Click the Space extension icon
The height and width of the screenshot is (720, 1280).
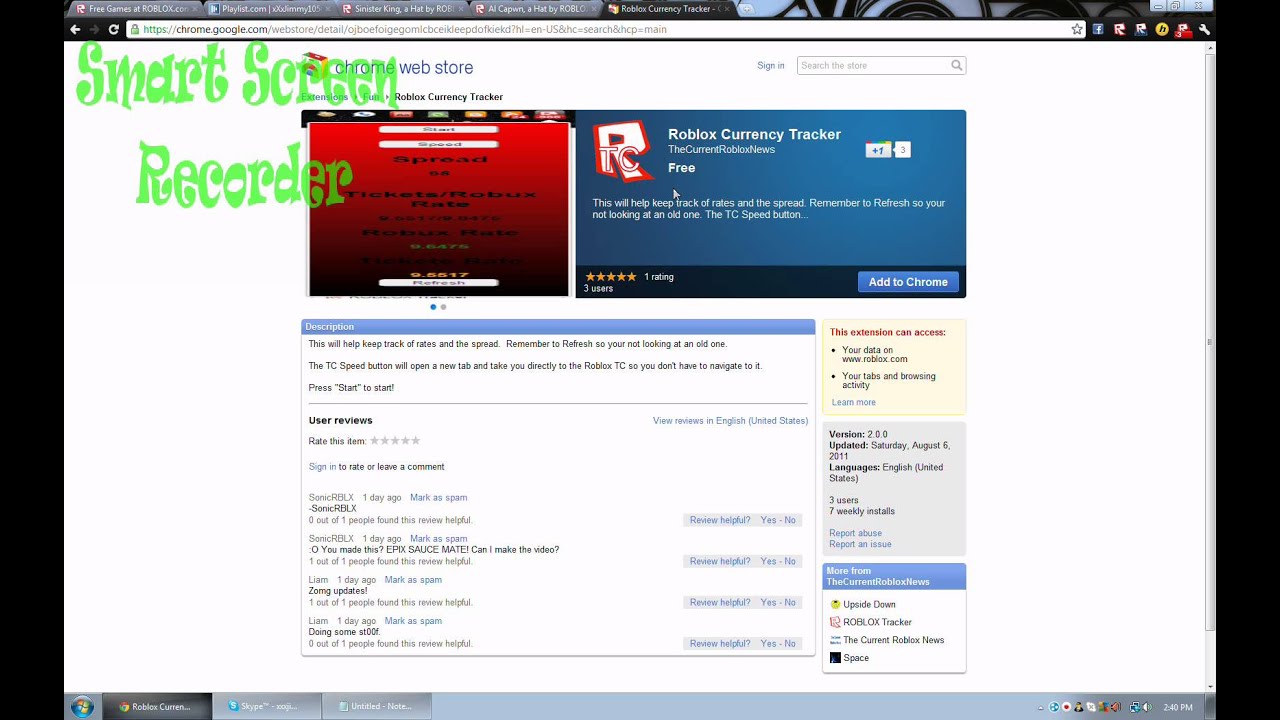point(836,658)
